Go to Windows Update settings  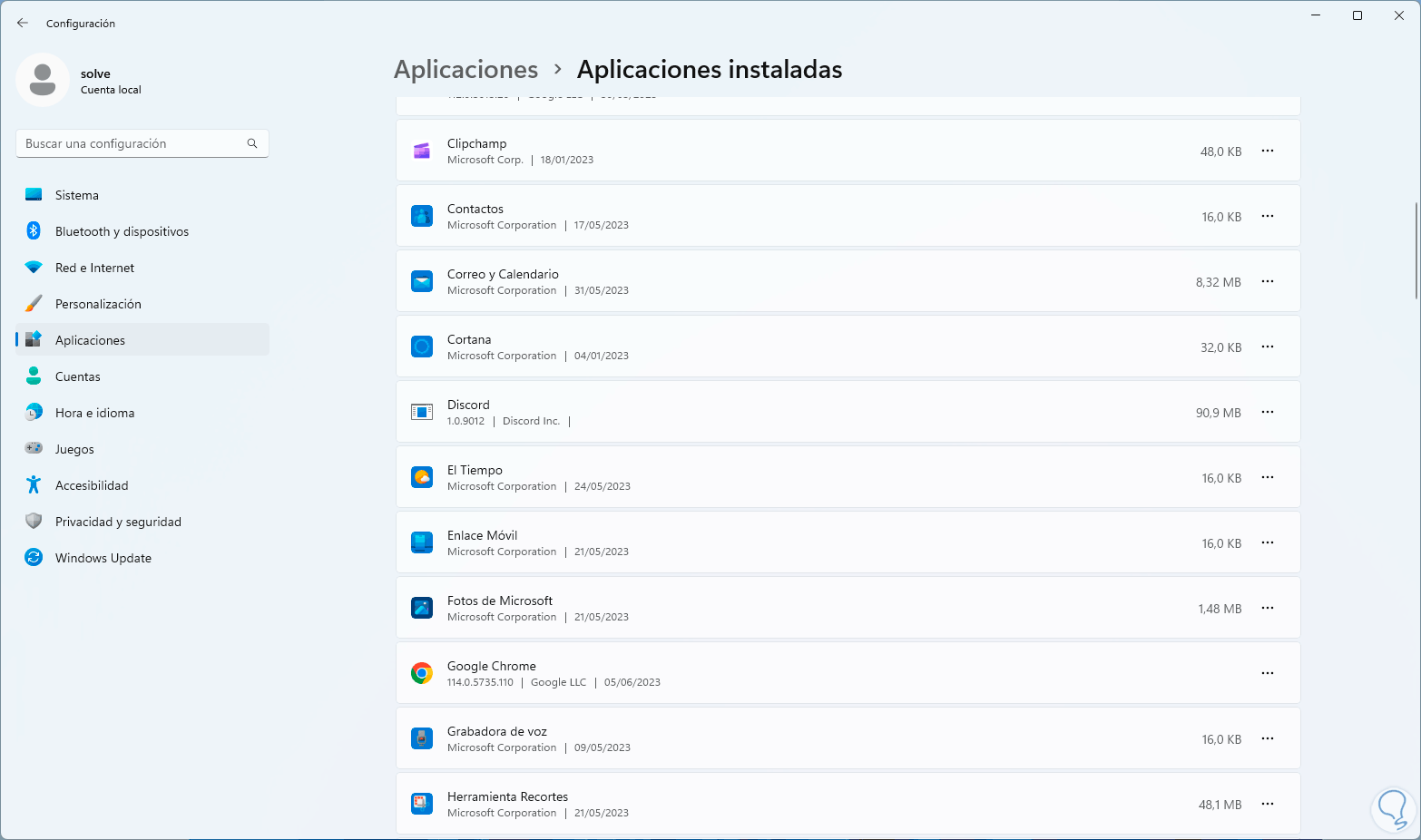pos(103,558)
